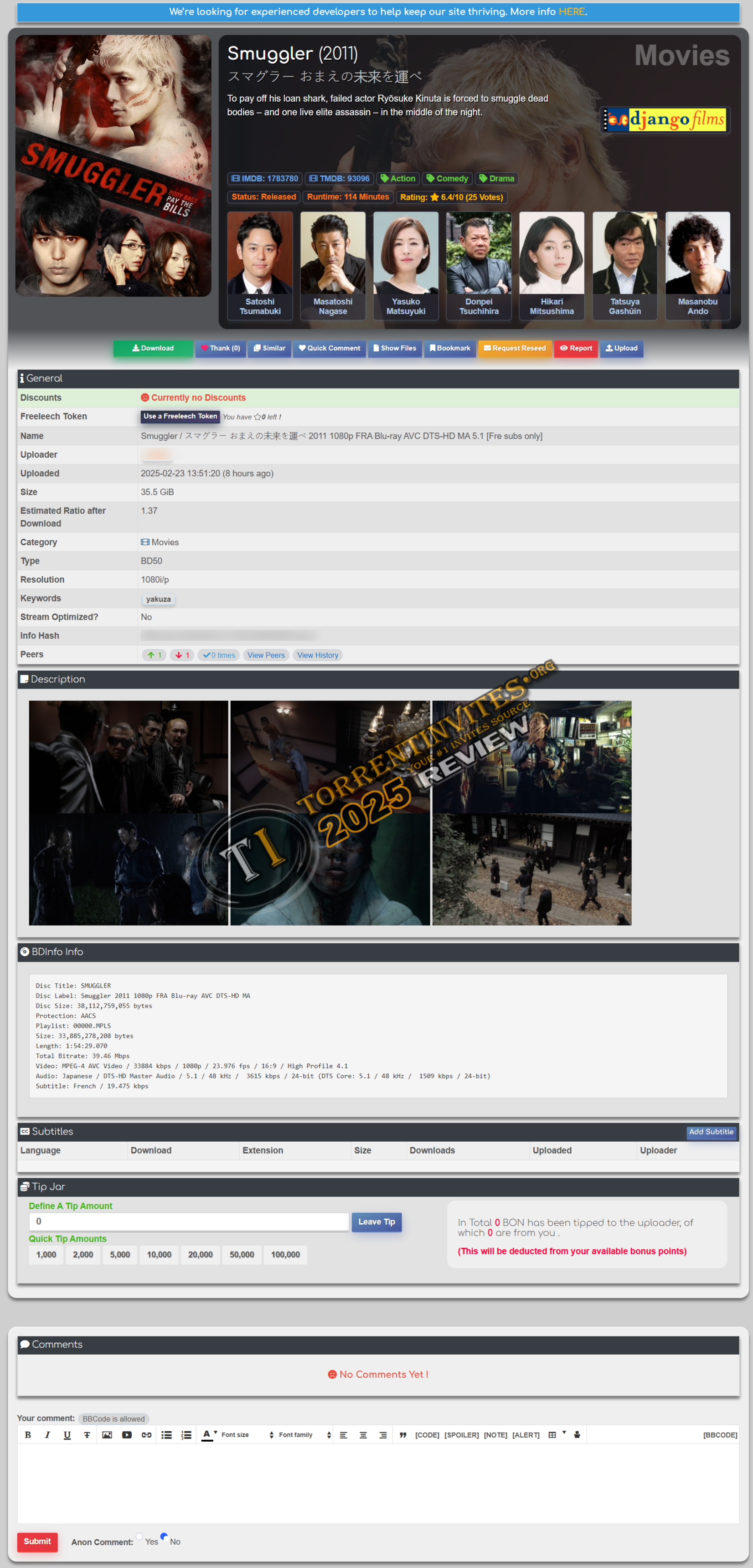Click the Similar button

(x=269, y=348)
